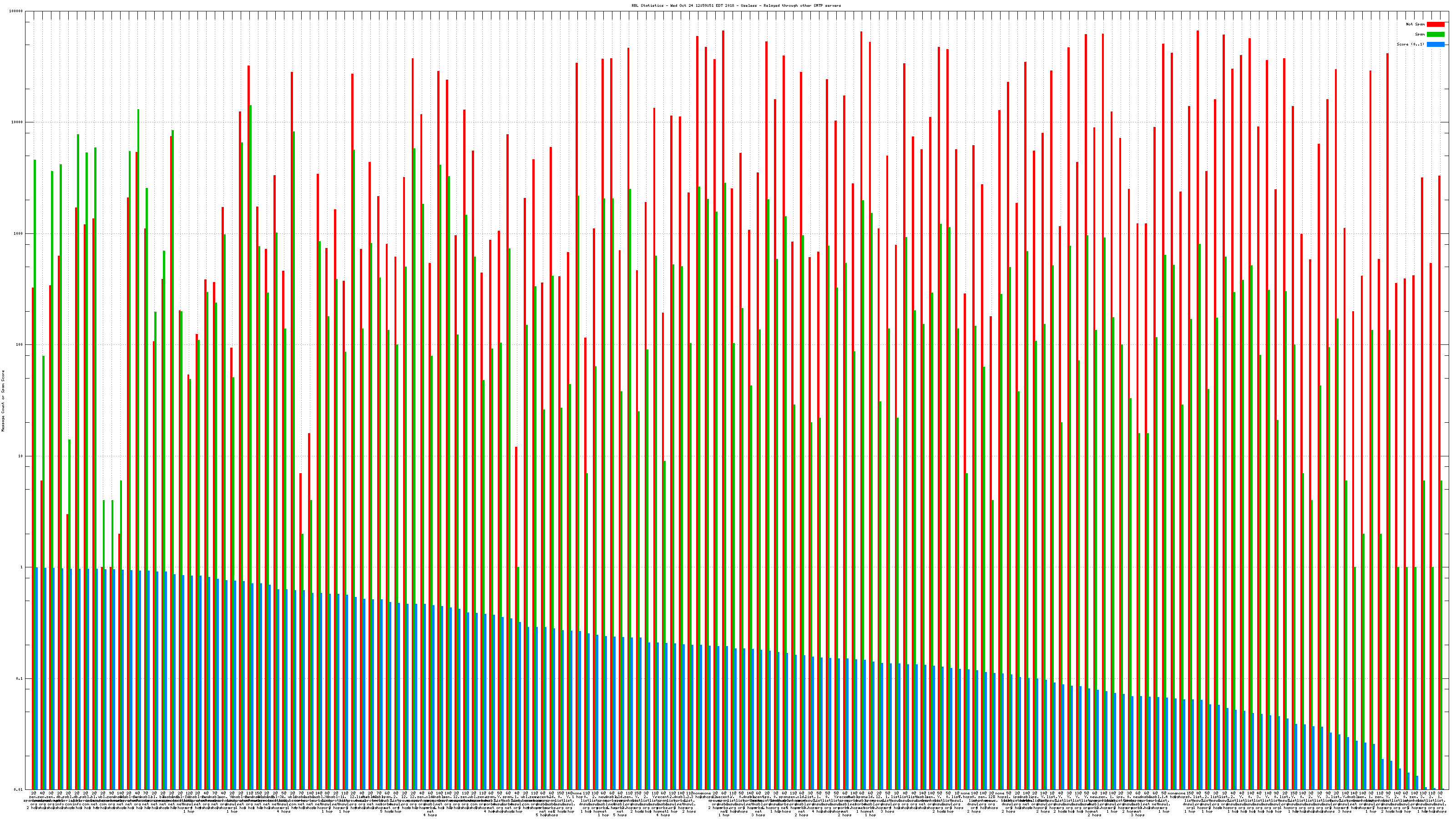Click the 0.01 y-axis tick label
The width and height of the screenshot is (1456, 819).
coord(19,789)
